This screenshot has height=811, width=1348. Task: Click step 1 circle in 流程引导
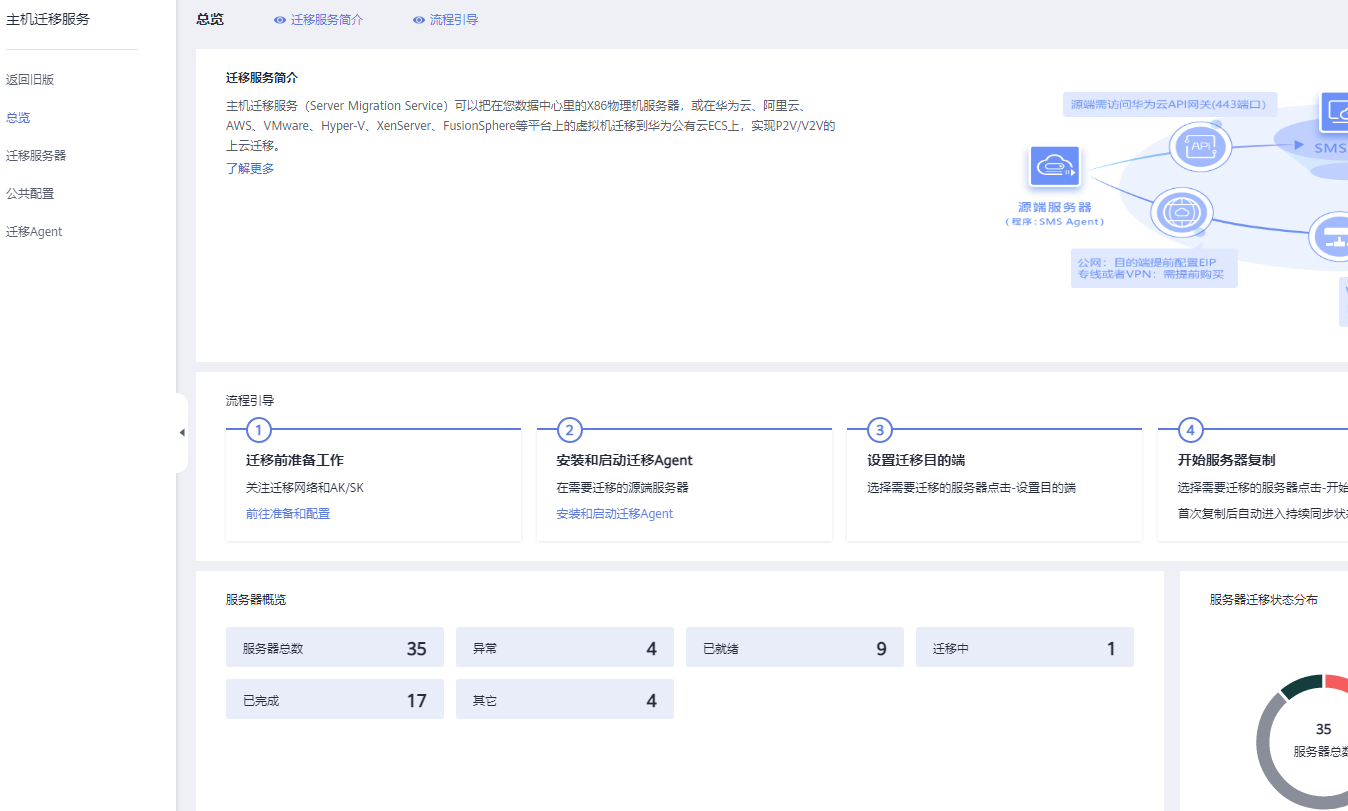[259, 430]
